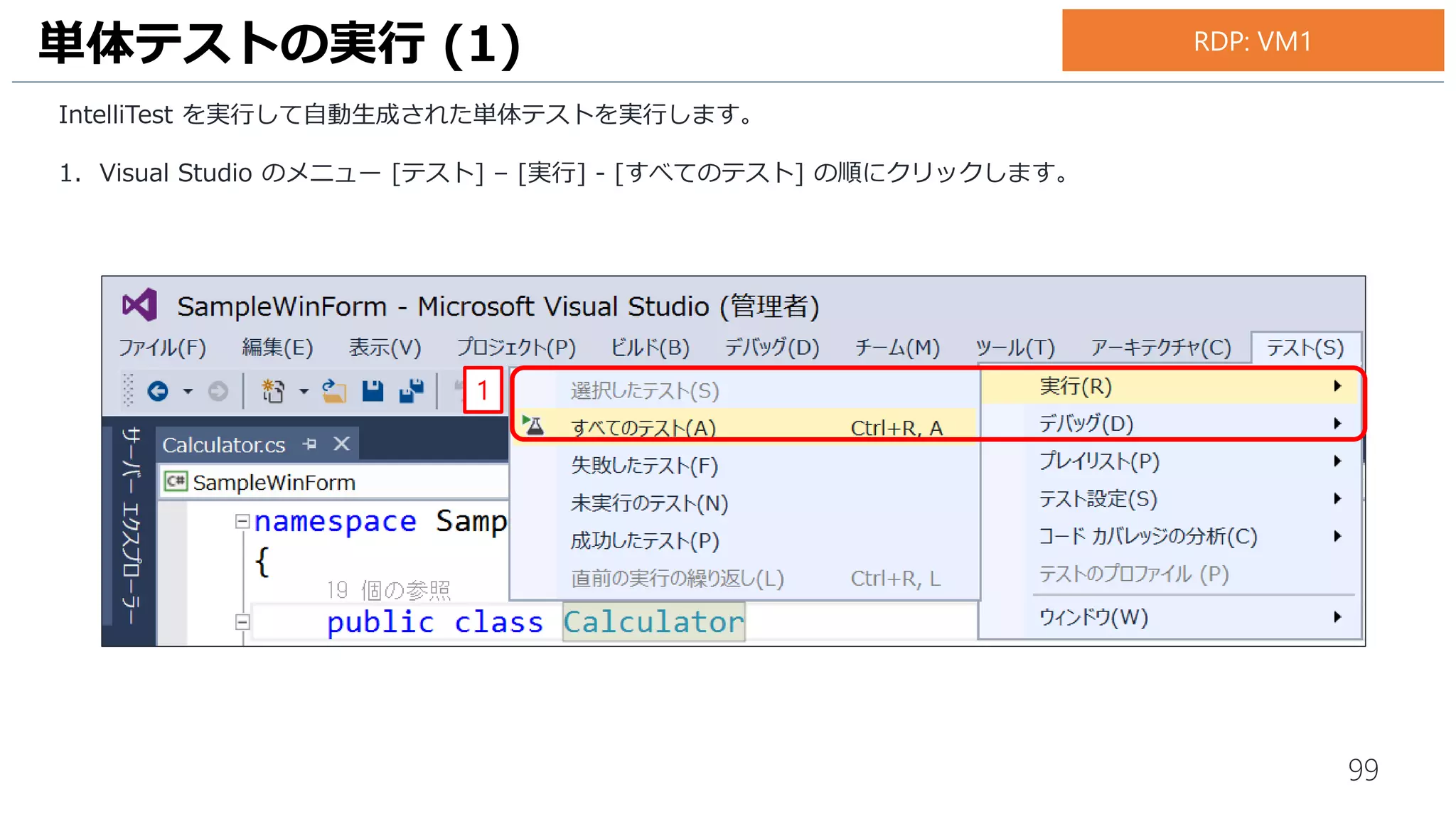The width and height of the screenshot is (1456, 819).
Task: Expand the コード カバレッジの分析(C) submenu arrow
Action: tap(1337, 536)
